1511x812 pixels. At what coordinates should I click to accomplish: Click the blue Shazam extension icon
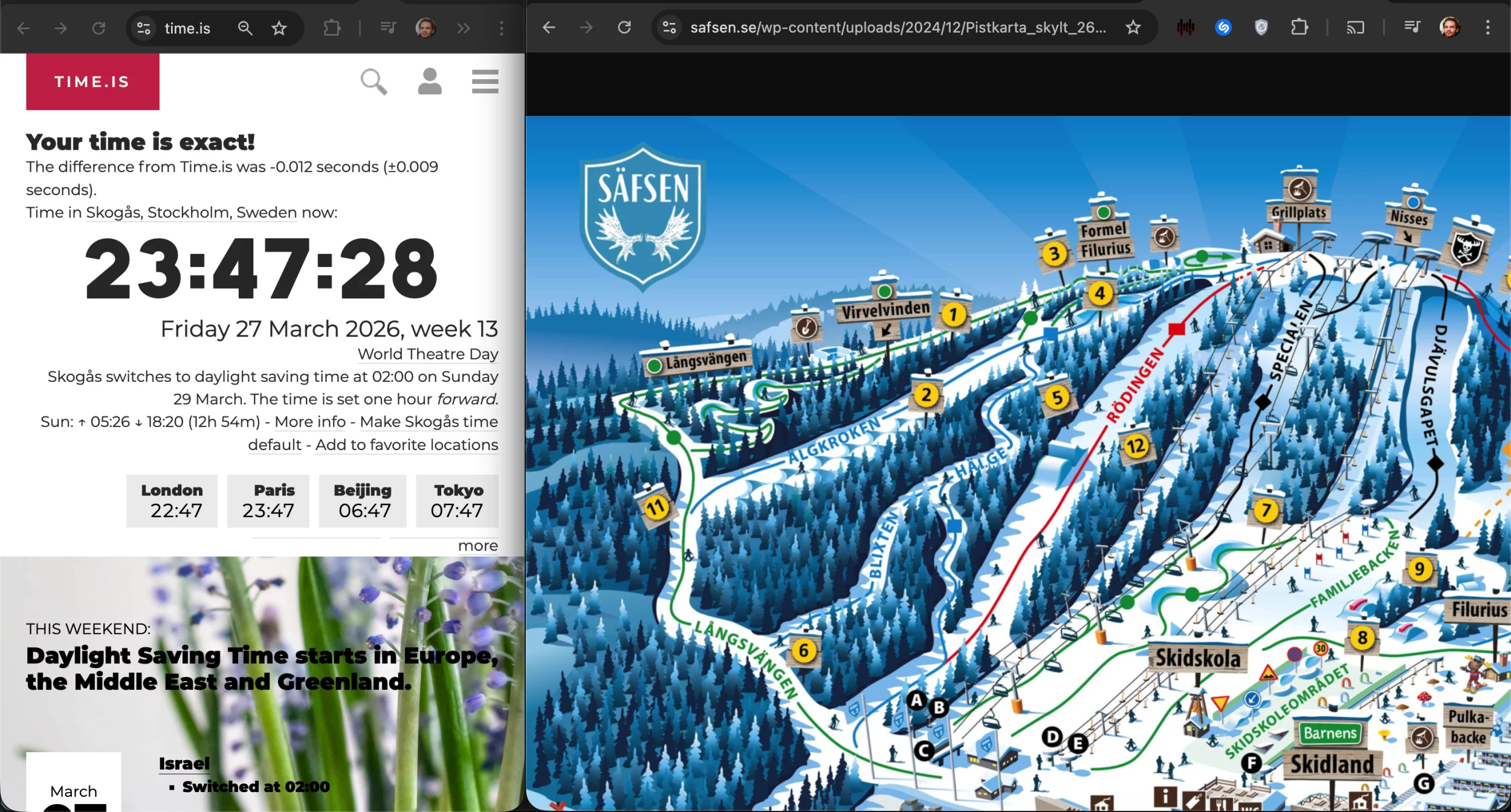[1223, 27]
